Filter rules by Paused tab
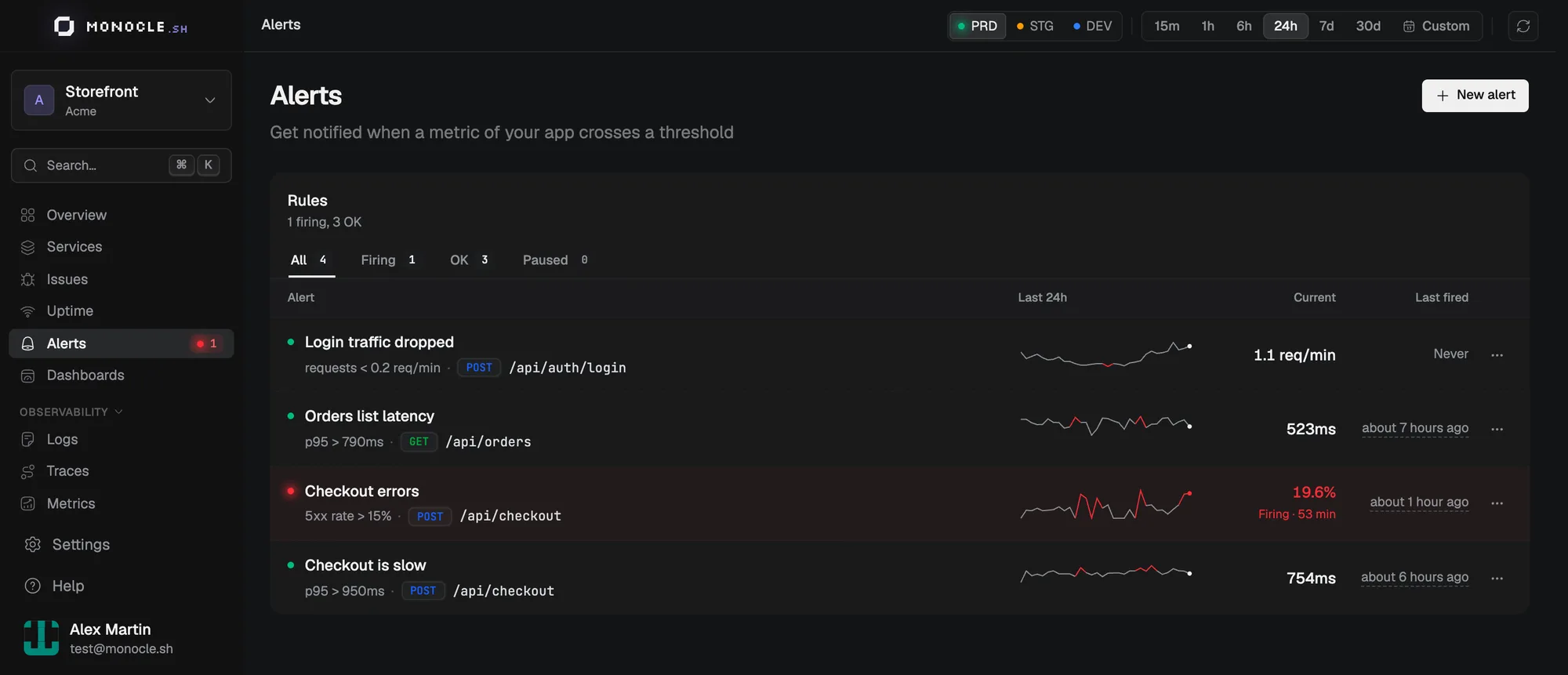This screenshot has height=675, width=1568. [x=555, y=260]
